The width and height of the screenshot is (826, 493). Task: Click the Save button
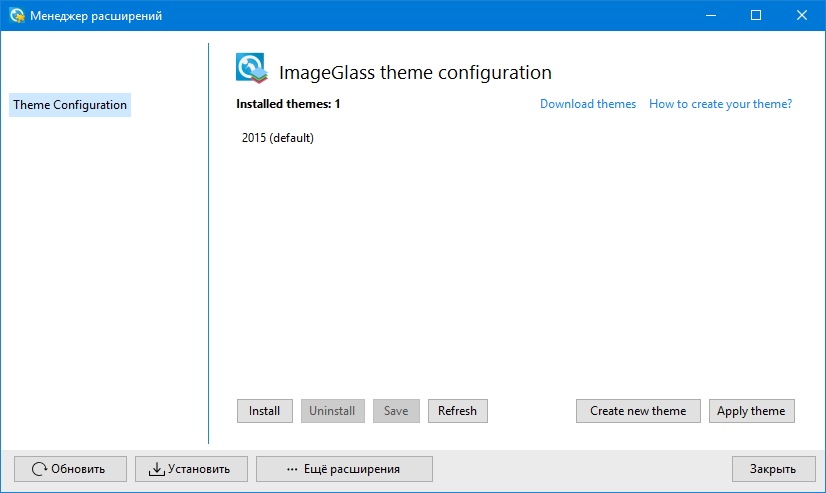pyautogui.click(x=396, y=411)
